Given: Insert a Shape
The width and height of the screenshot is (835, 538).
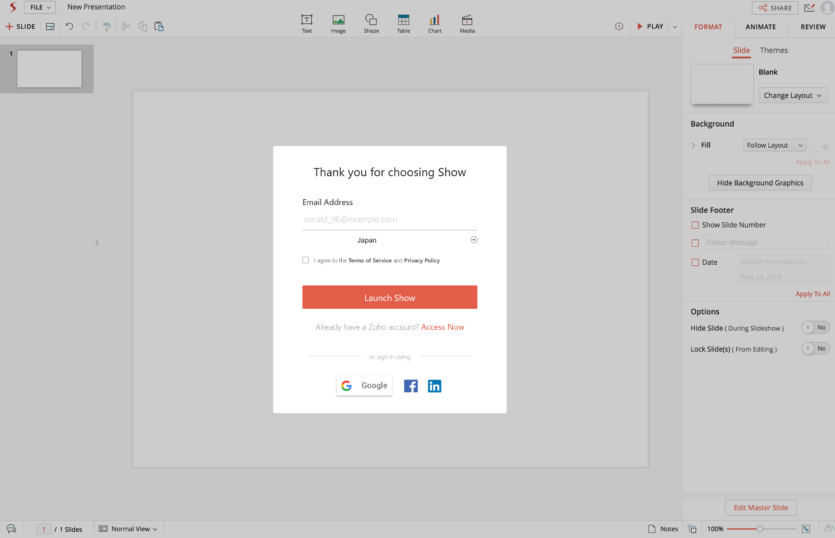Looking at the screenshot, I should coord(371,23).
